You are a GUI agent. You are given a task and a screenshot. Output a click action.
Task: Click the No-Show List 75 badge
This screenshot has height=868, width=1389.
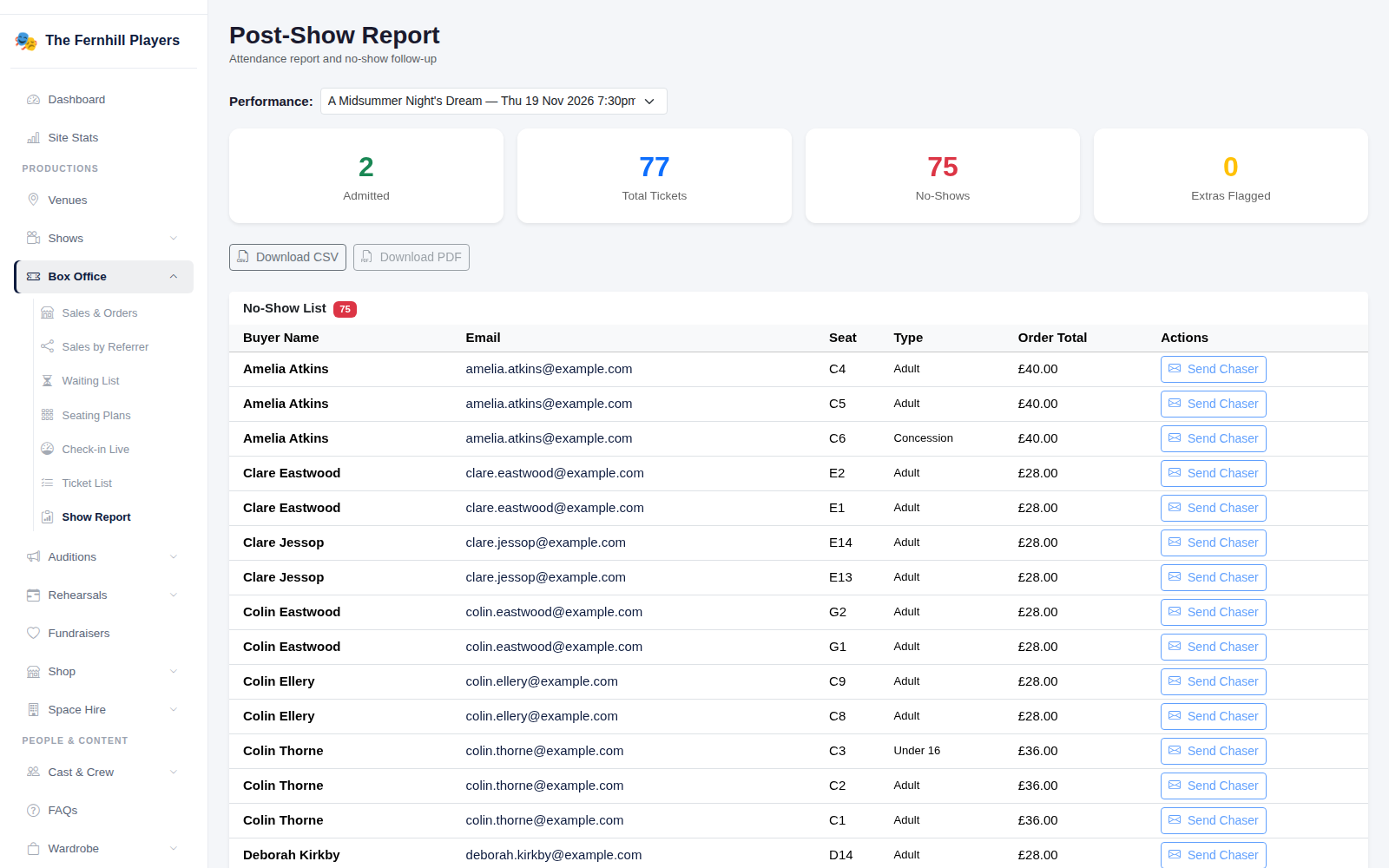click(x=345, y=309)
